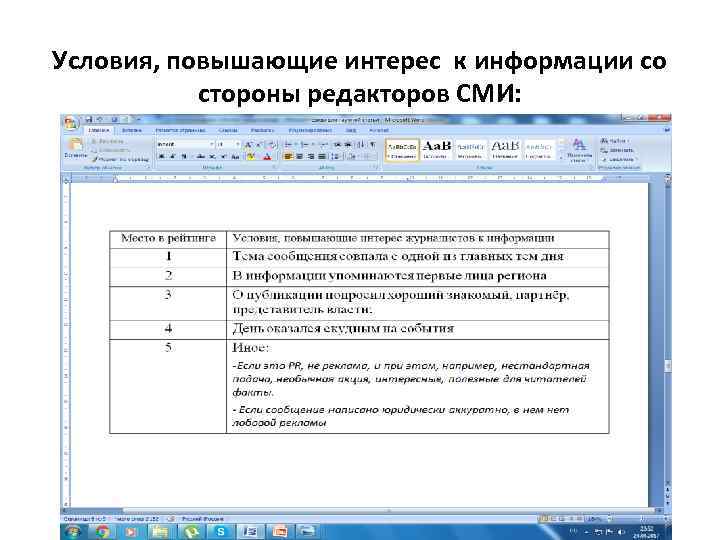720x540 pixels.
Task: Open the Change Styles button
Action: pos(579,151)
